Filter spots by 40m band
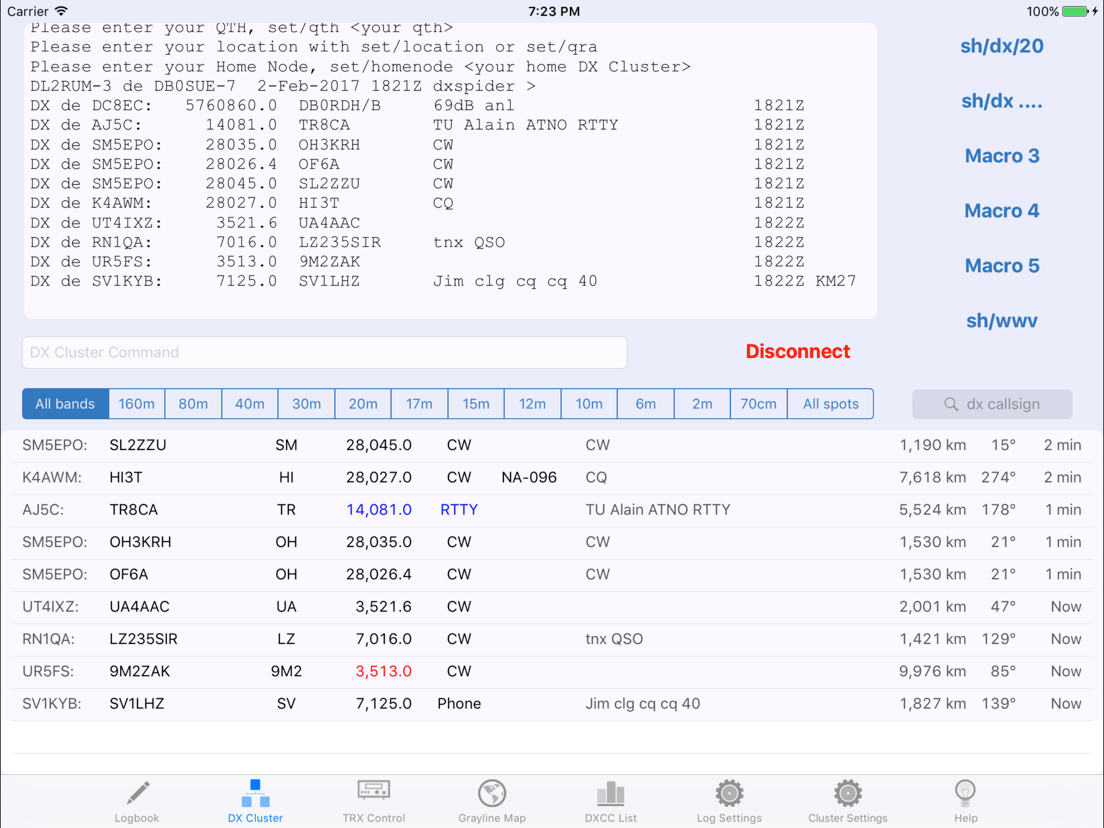Screen dimensions: 1104x828 250,404
